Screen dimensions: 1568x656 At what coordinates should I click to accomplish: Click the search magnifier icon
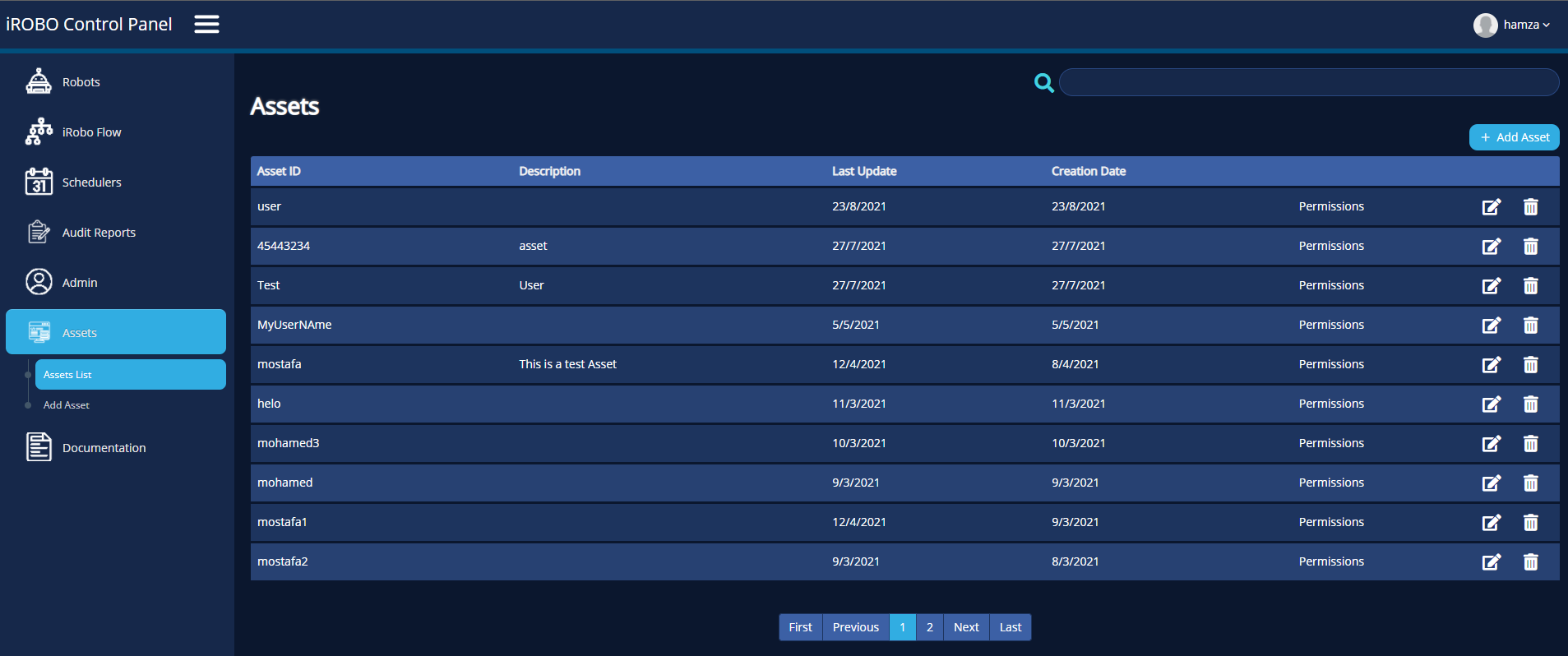pos(1043,83)
